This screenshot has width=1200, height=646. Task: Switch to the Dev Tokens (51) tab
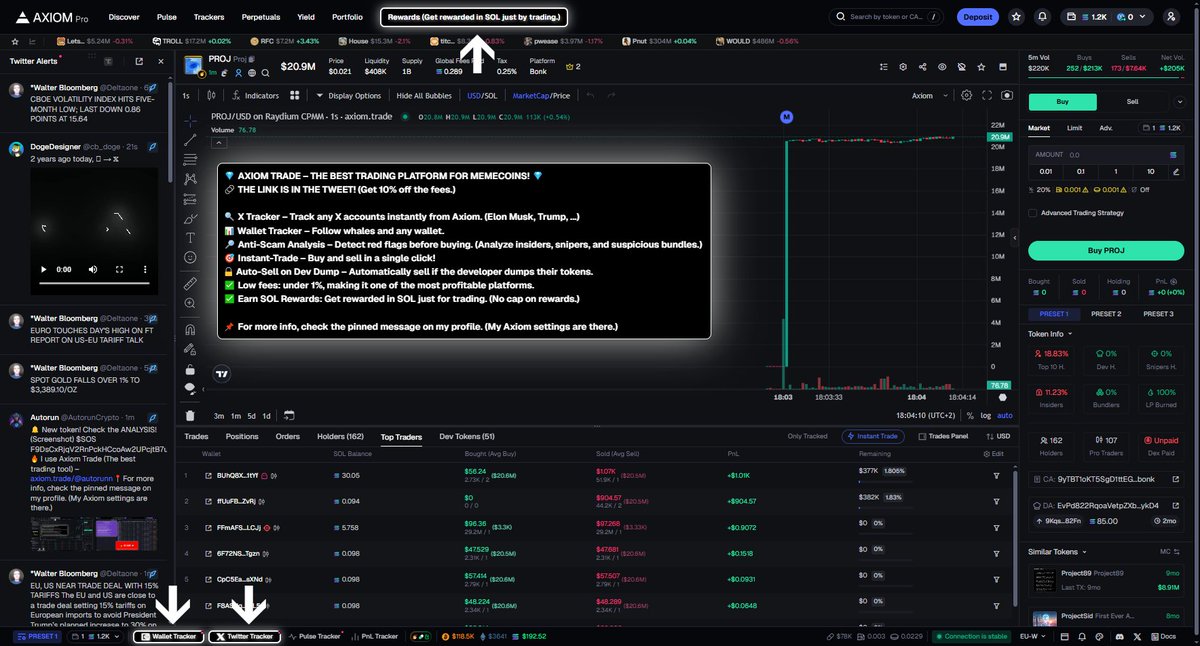[467, 436]
